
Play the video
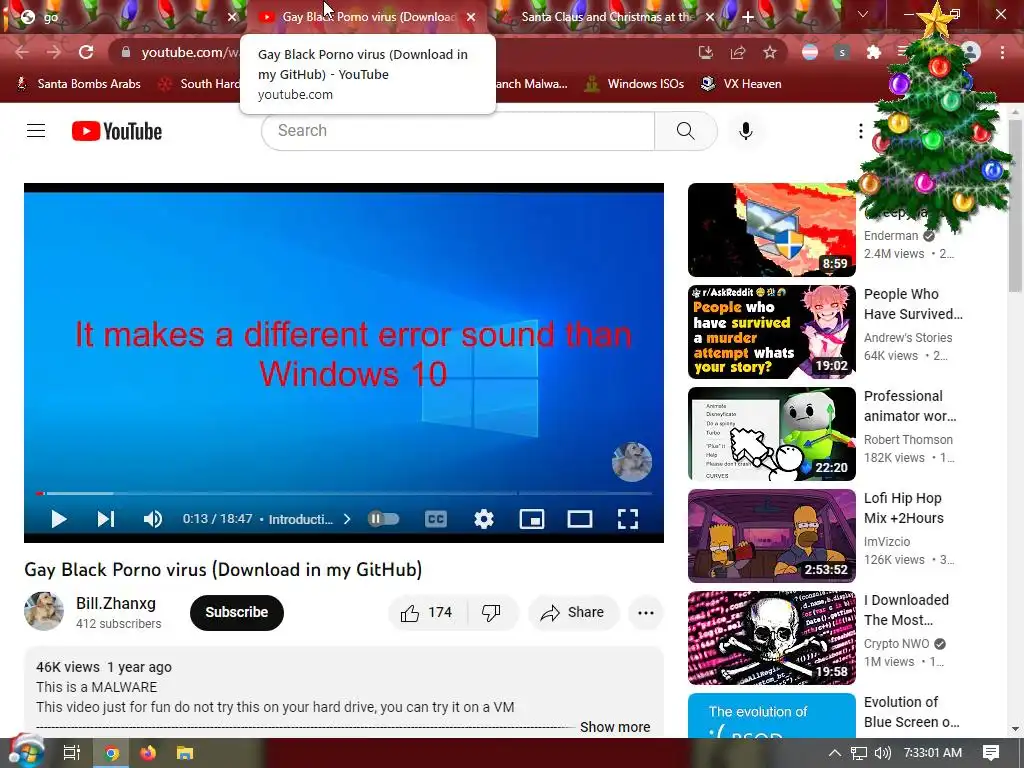pos(59,519)
